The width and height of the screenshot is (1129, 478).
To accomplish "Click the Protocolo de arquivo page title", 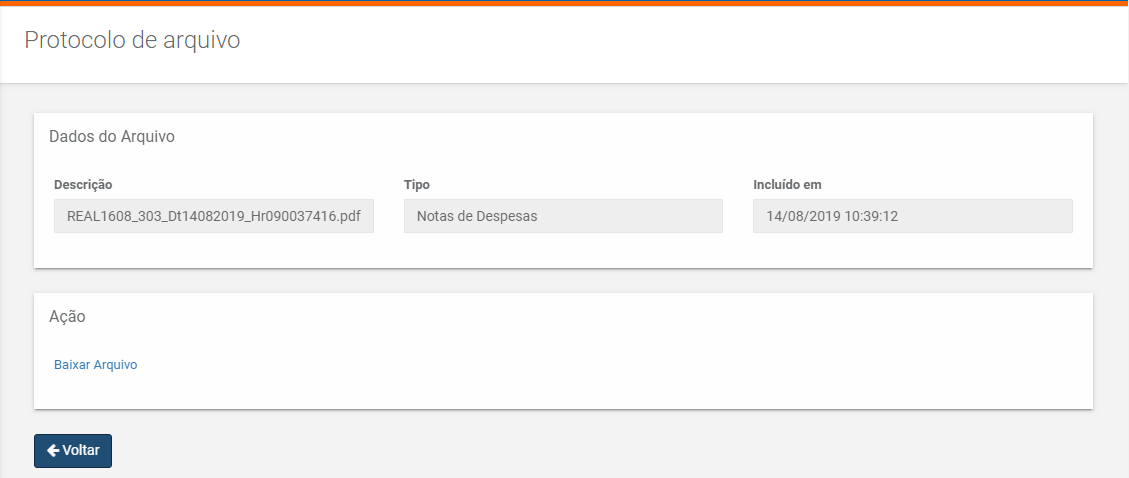I will coord(132,40).
